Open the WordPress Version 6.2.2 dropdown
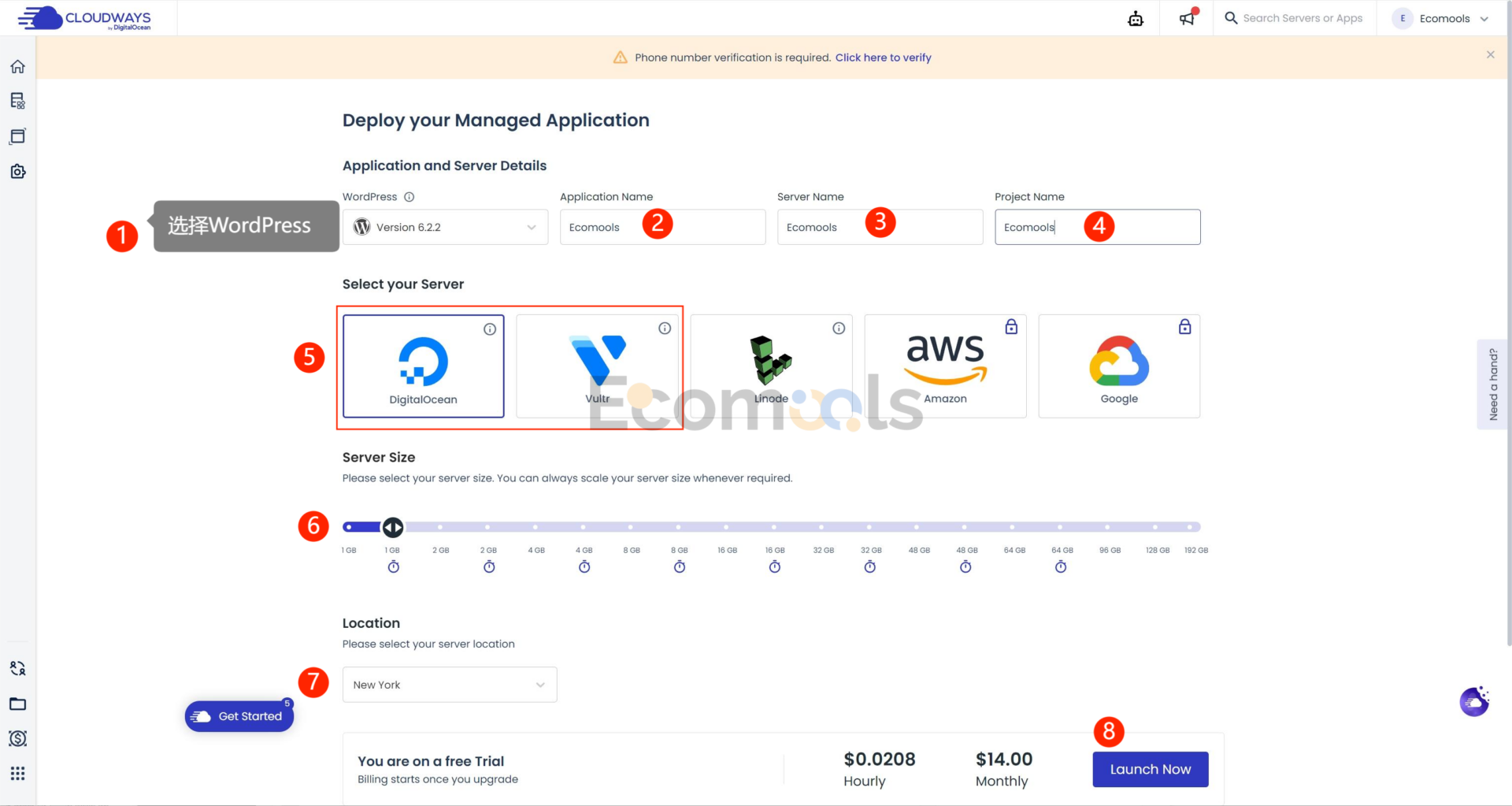The height and width of the screenshot is (806, 1512). (445, 227)
